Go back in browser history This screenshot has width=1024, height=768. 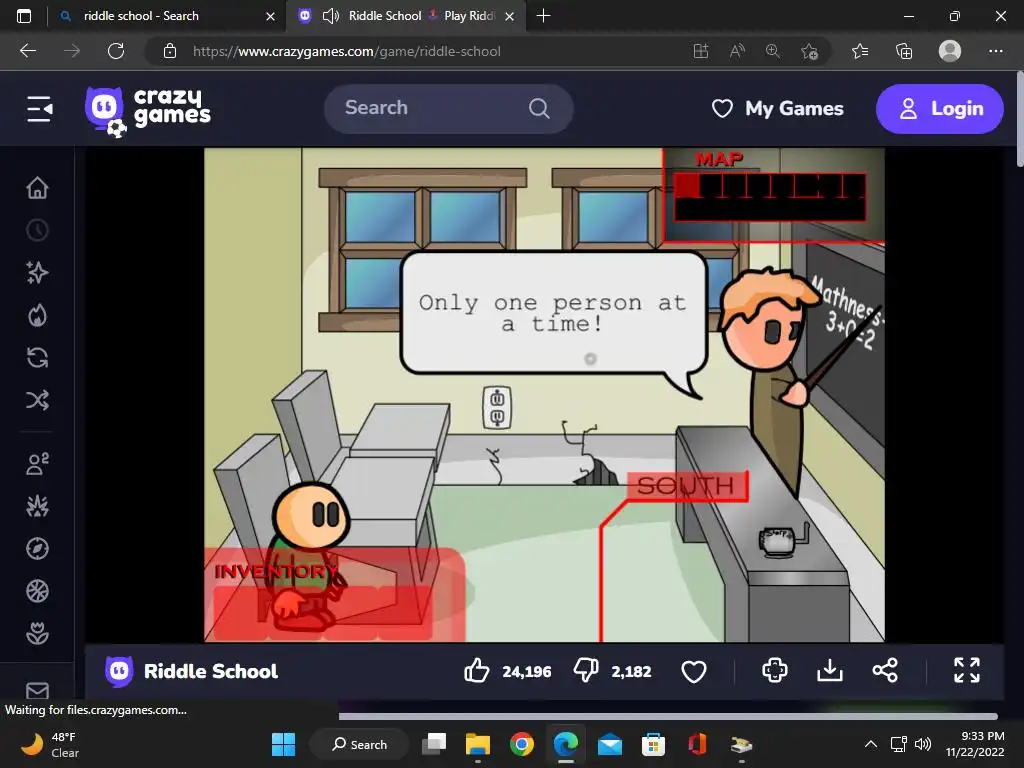point(28,51)
